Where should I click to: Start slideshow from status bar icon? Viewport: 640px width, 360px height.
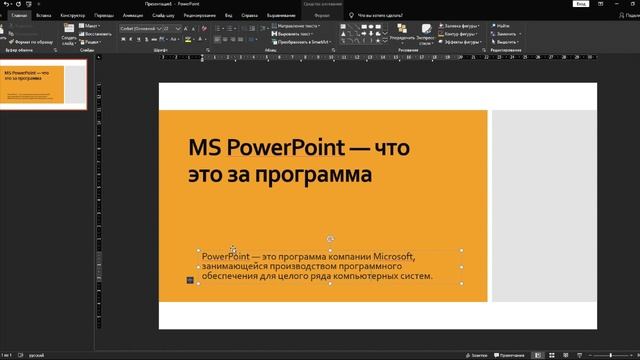(x=580, y=356)
